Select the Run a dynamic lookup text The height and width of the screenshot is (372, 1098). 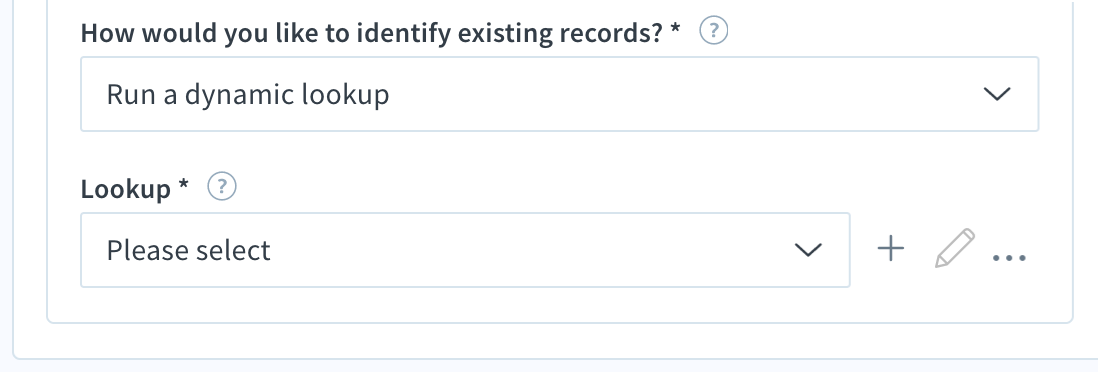pos(248,95)
